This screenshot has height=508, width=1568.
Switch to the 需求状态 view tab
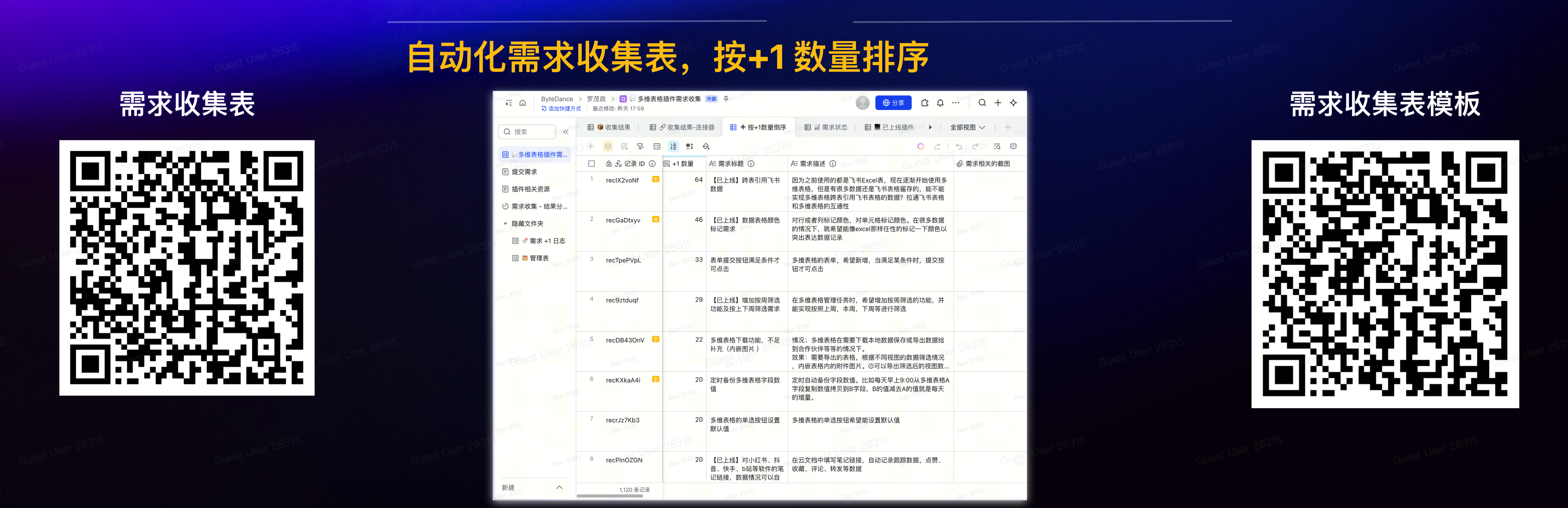(826, 127)
